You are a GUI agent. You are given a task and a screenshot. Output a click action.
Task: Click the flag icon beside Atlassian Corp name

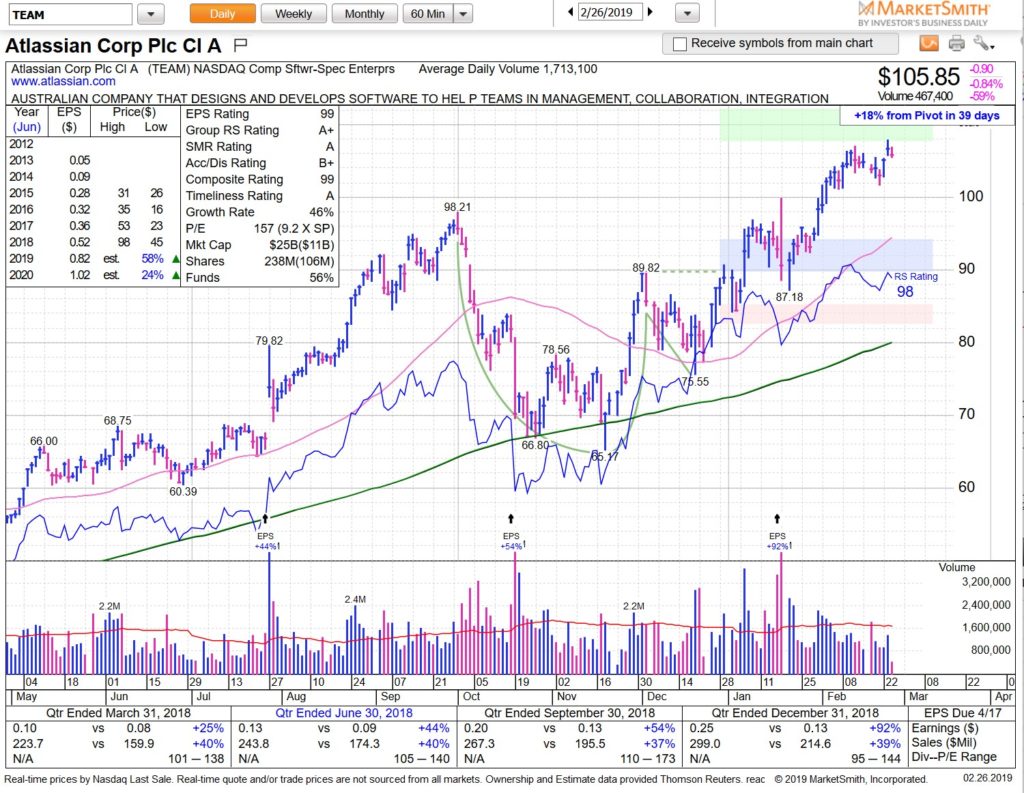click(x=240, y=45)
